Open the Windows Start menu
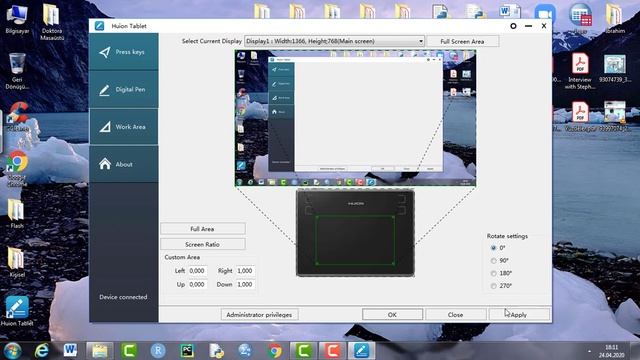 click(12, 351)
